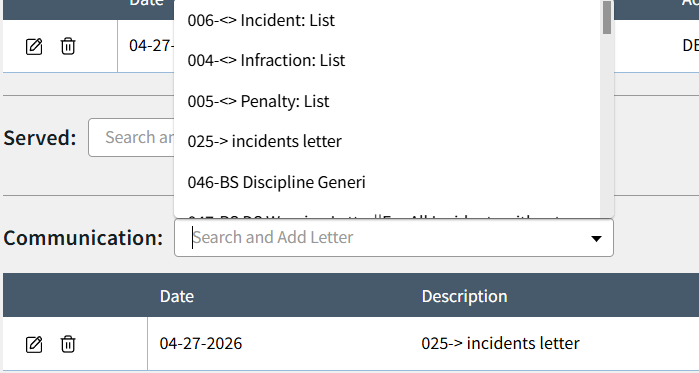The height and width of the screenshot is (373, 699).
Task: Sort by the Description column header
Action: click(x=465, y=296)
